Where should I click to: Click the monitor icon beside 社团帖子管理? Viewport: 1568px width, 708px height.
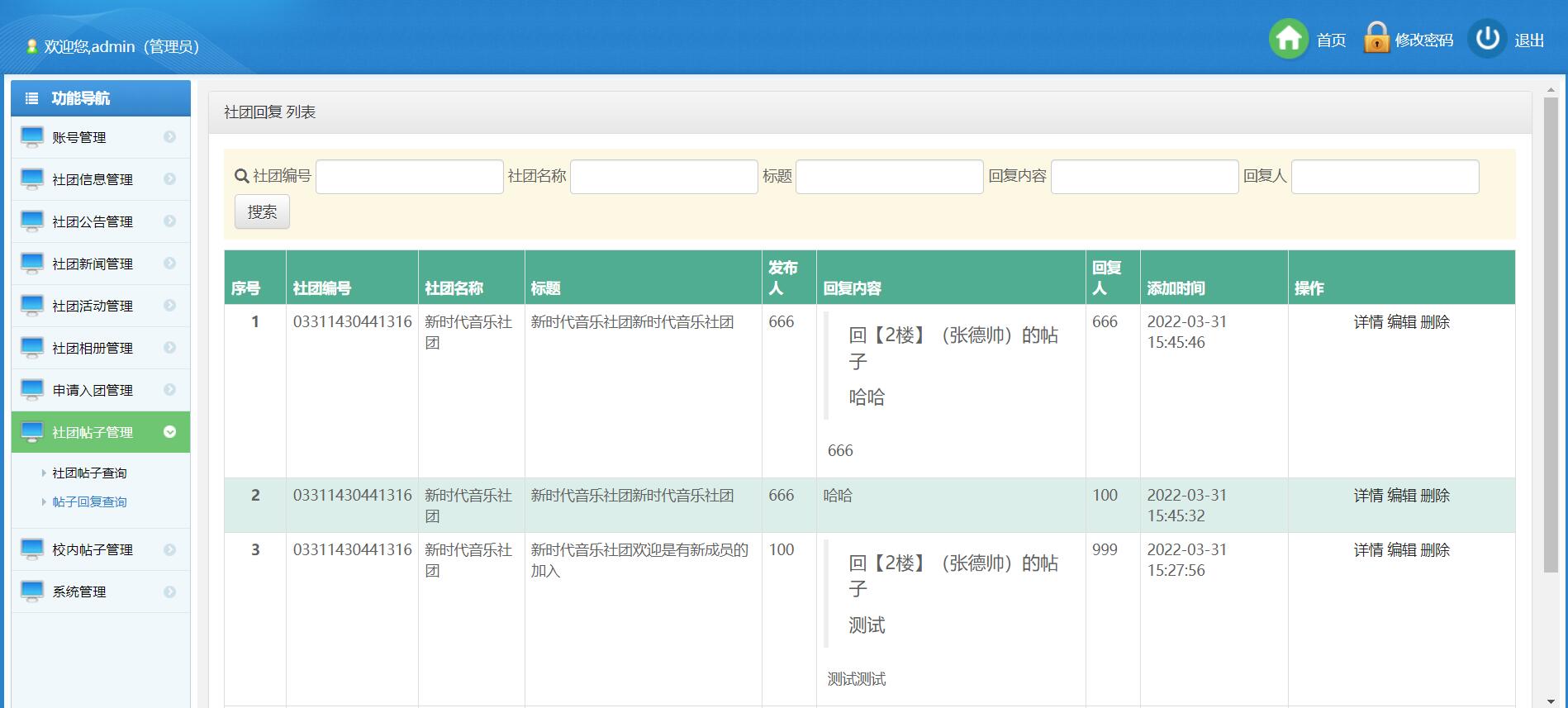click(32, 432)
